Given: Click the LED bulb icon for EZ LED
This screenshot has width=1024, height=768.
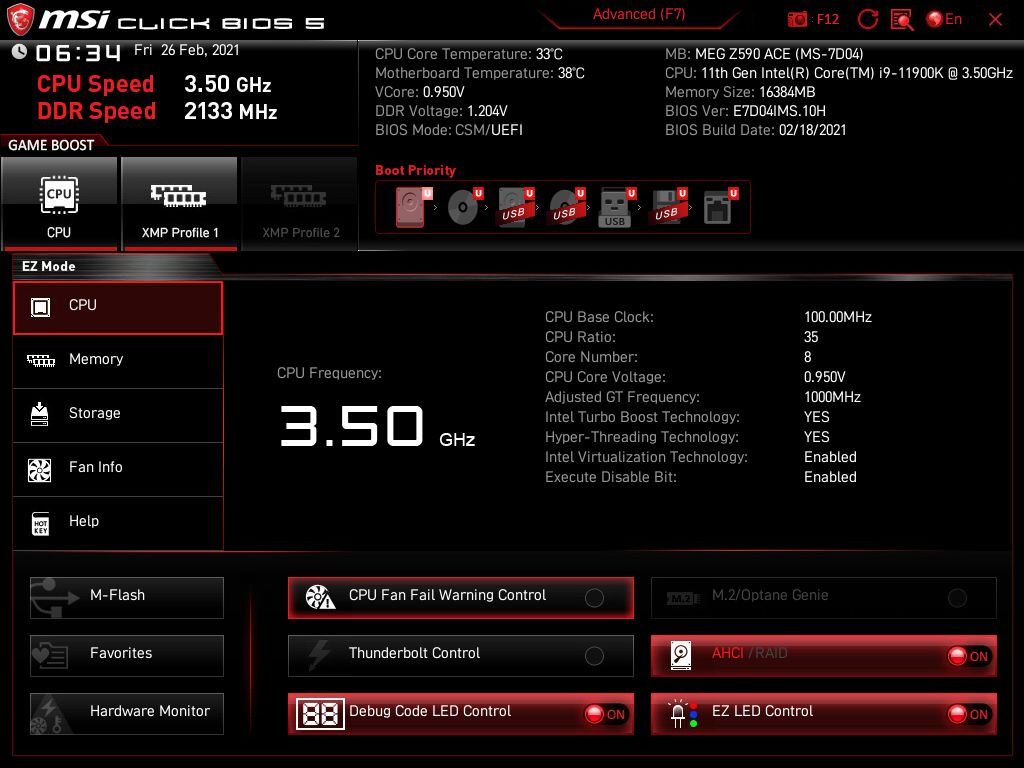Looking at the screenshot, I should point(683,714).
